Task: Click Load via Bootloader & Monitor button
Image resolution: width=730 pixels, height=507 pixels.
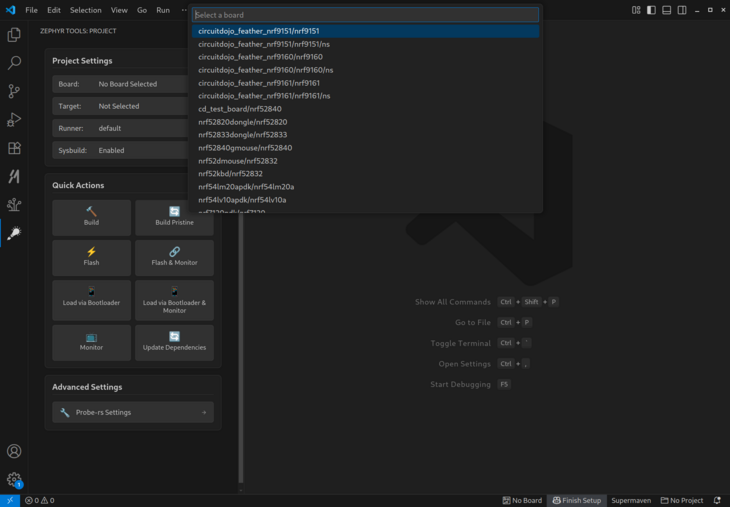Action: pos(174,300)
